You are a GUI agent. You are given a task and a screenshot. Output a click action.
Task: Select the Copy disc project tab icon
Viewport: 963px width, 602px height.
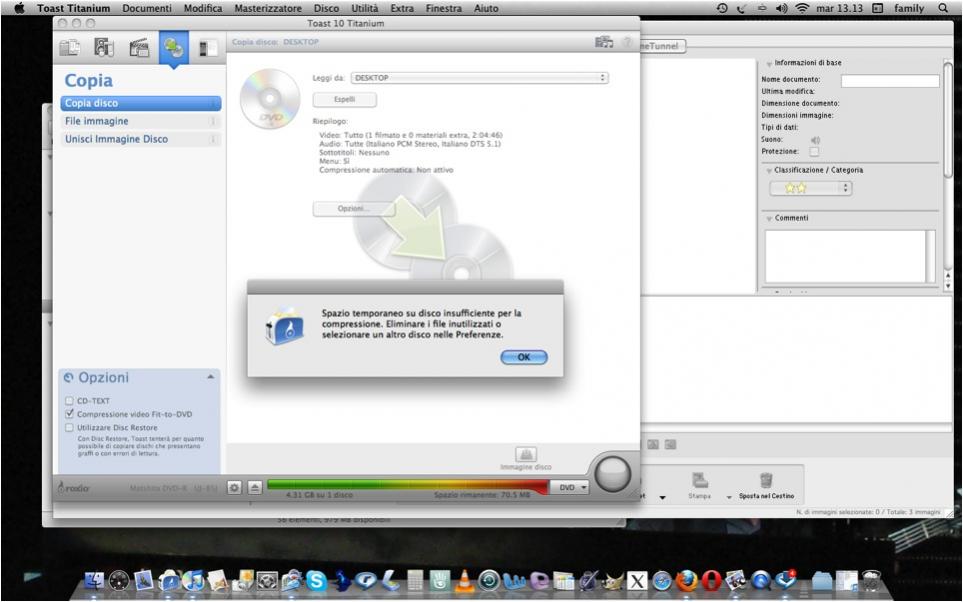(x=174, y=47)
